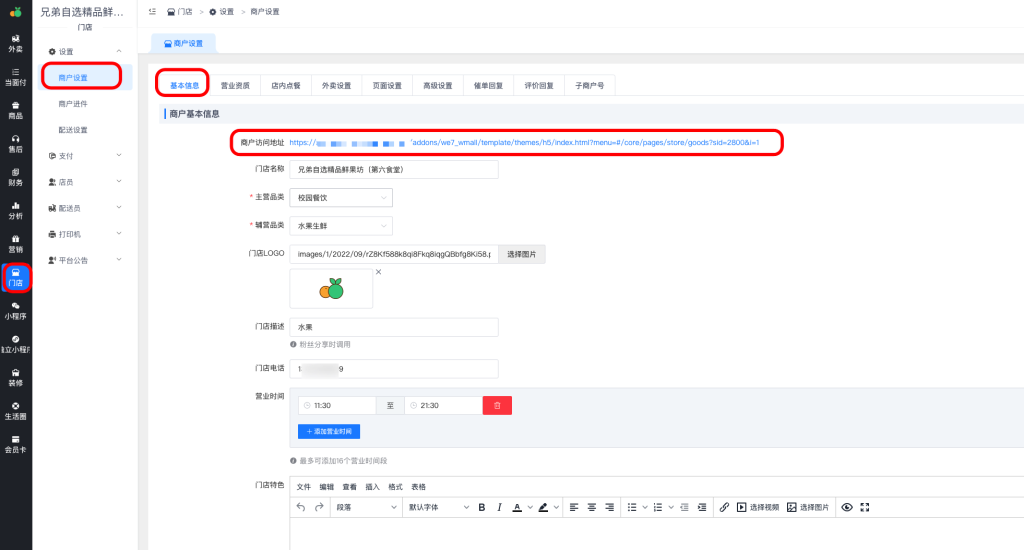Open the 辅营品类 dropdown
The width and height of the screenshot is (1024, 550).
341,226
